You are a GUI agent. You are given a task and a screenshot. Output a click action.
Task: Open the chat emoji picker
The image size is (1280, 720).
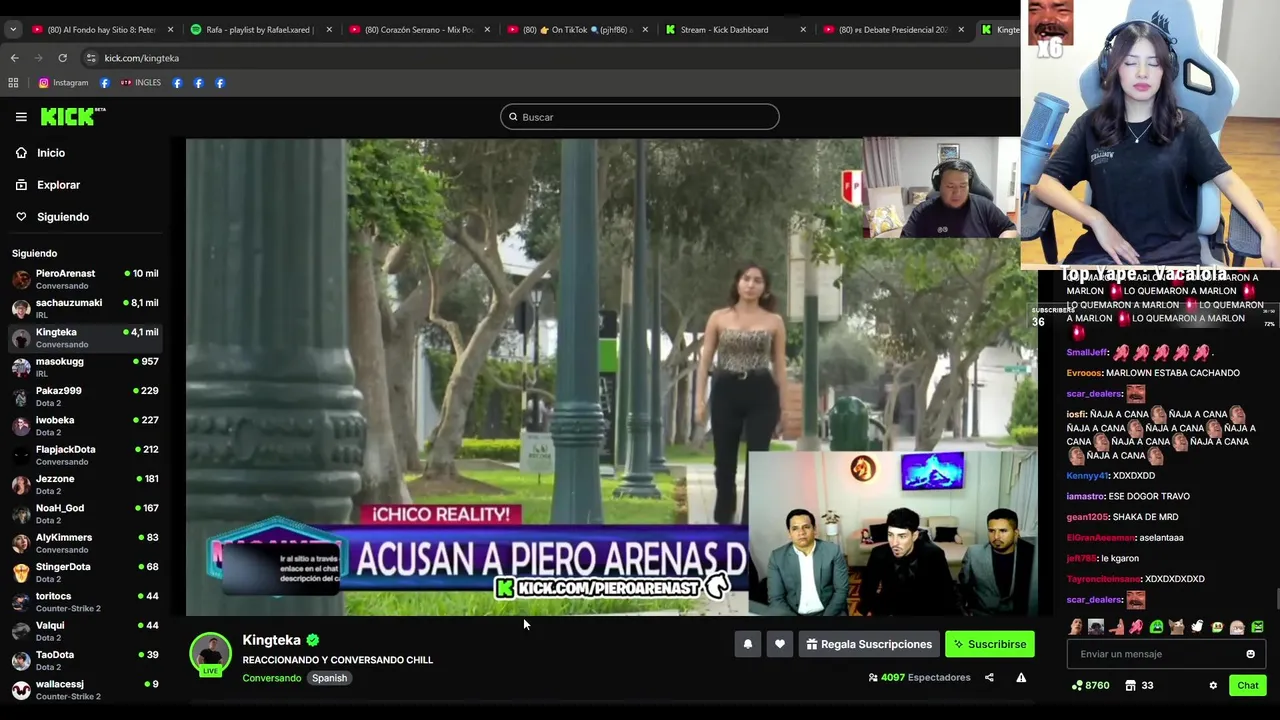click(x=1250, y=654)
